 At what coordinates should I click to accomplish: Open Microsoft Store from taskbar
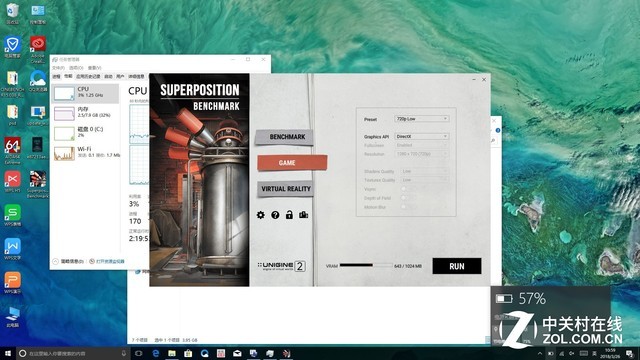188,353
